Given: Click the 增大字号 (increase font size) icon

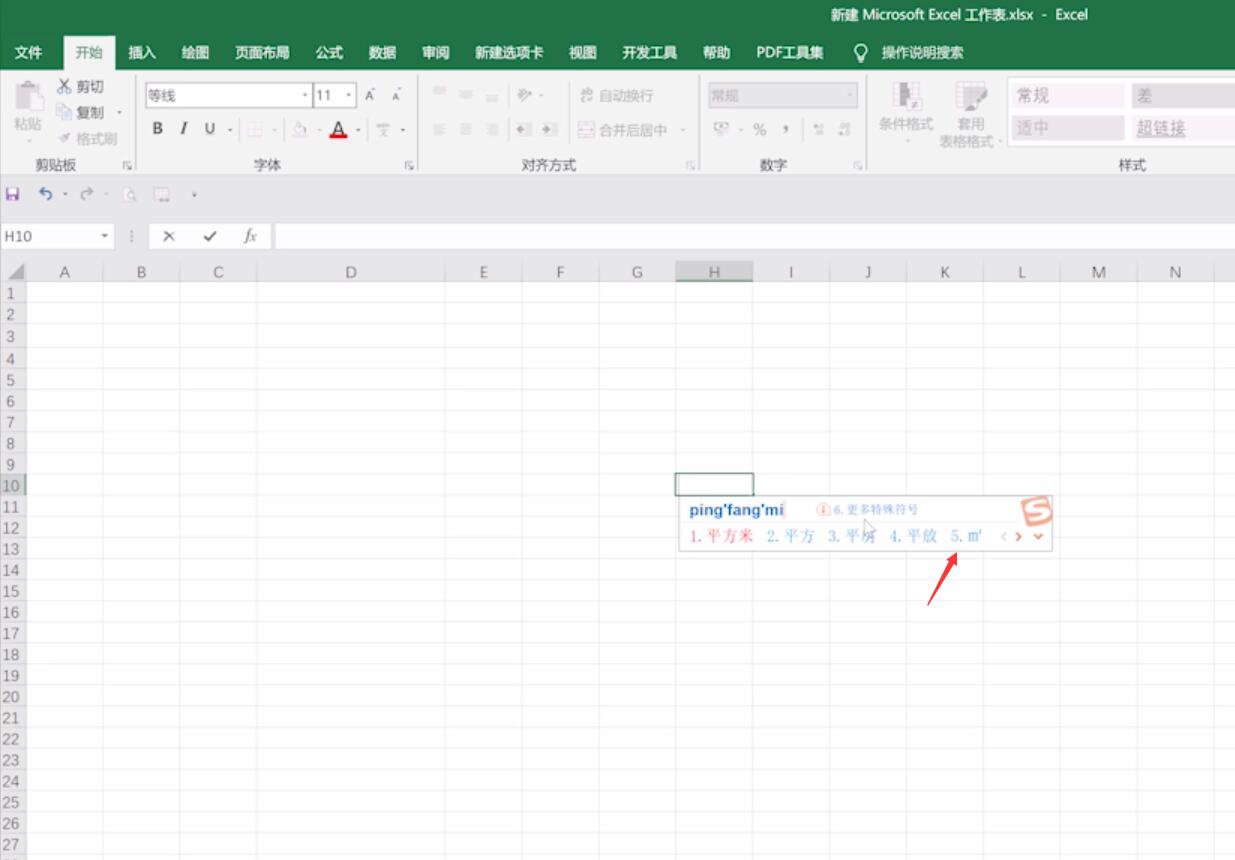Looking at the screenshot, I should [x=368, y=95].
